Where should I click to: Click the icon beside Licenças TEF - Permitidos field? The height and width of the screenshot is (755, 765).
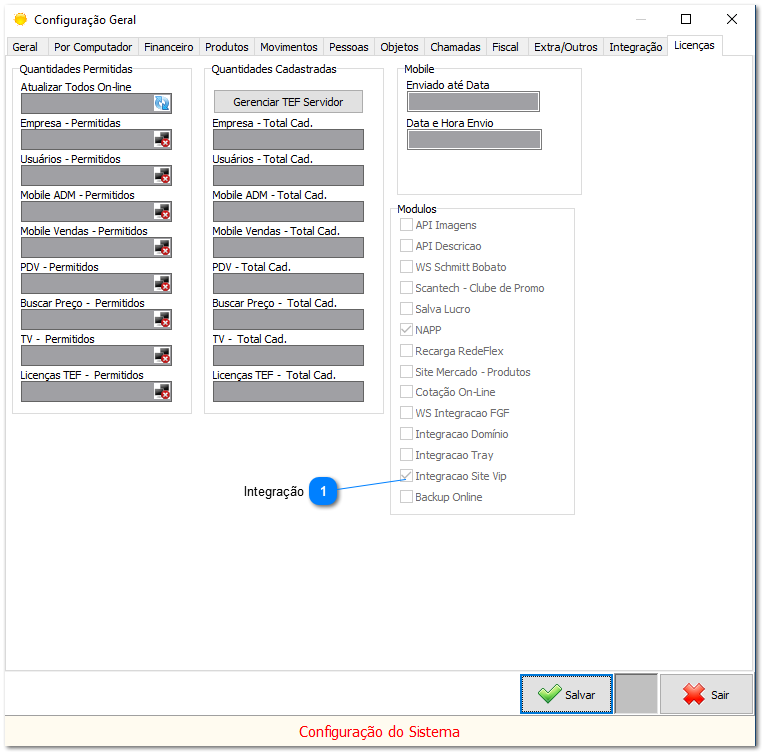point(162,392)
